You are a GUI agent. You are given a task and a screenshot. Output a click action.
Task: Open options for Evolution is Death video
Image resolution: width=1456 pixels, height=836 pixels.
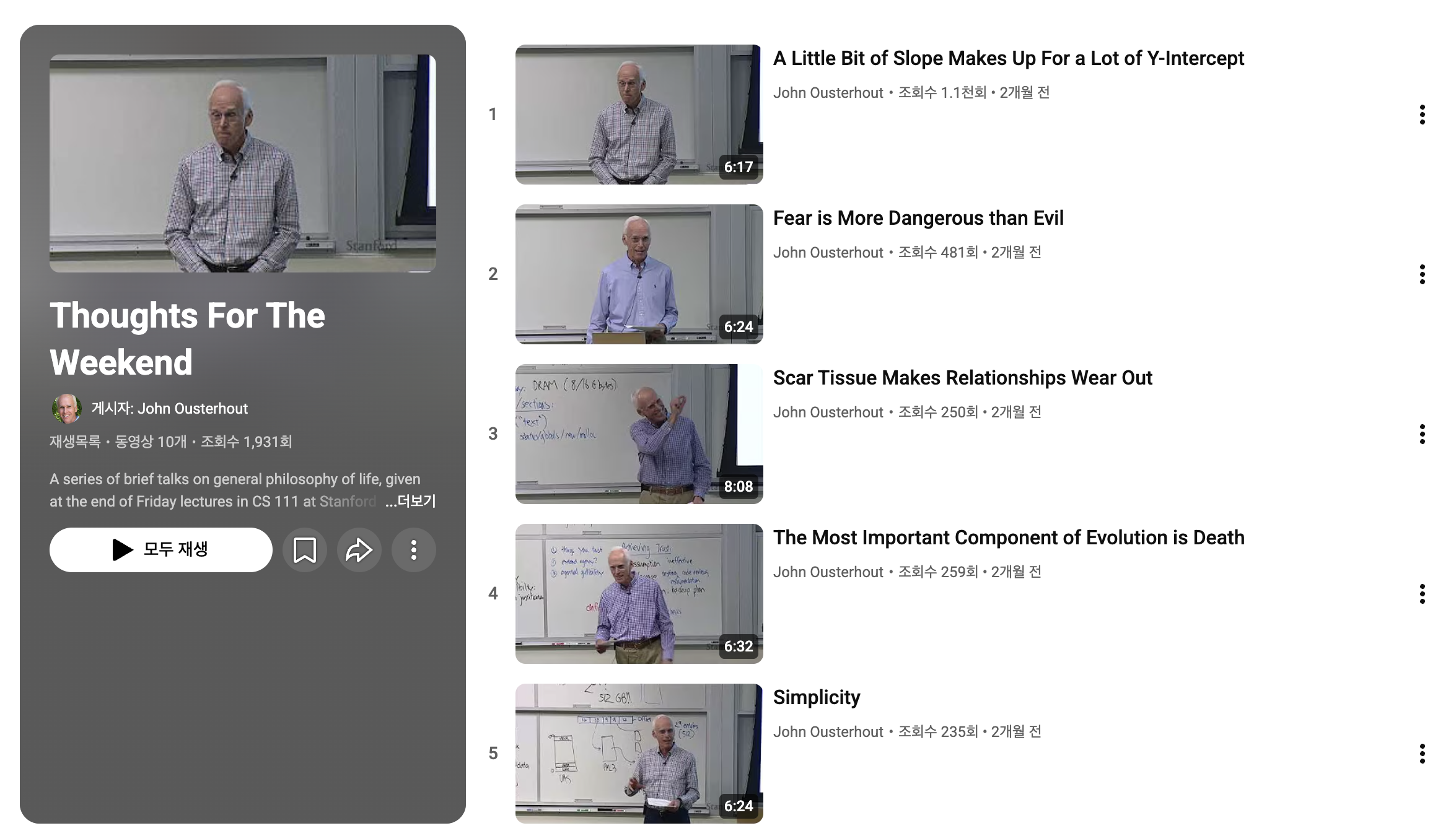[1422, 594]
